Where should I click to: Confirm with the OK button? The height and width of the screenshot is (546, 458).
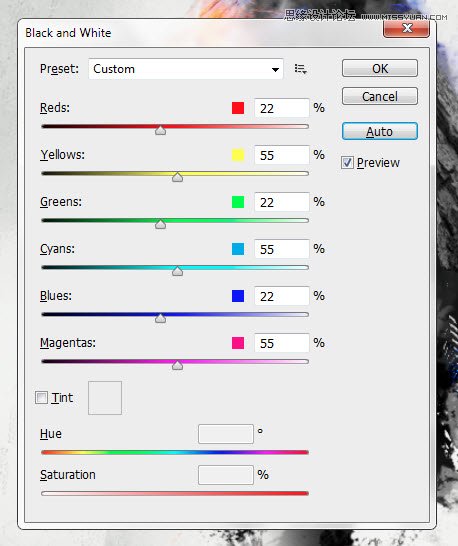(x=380, y=68)
